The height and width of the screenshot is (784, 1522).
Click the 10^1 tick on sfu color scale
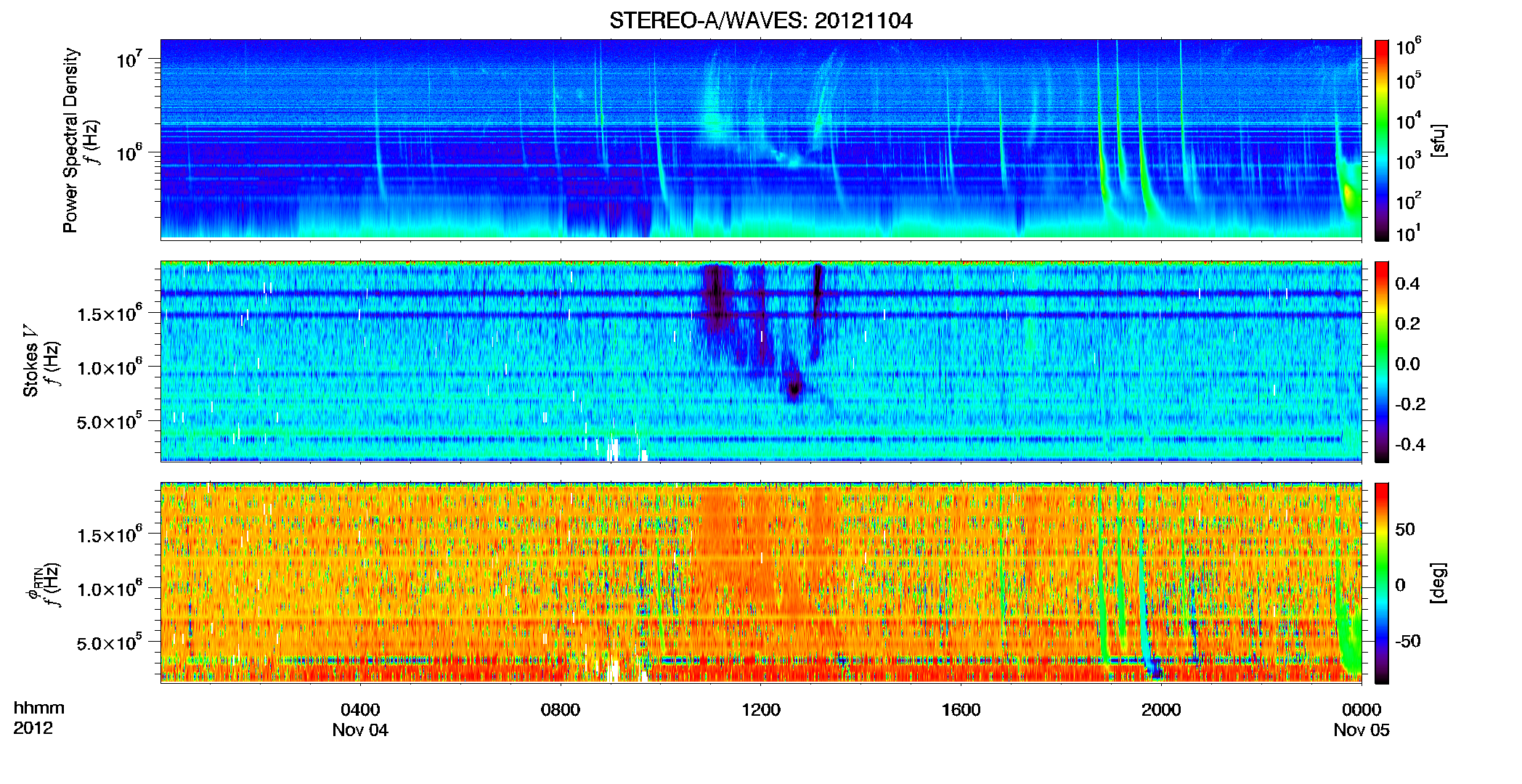[x=1408, y=233]
